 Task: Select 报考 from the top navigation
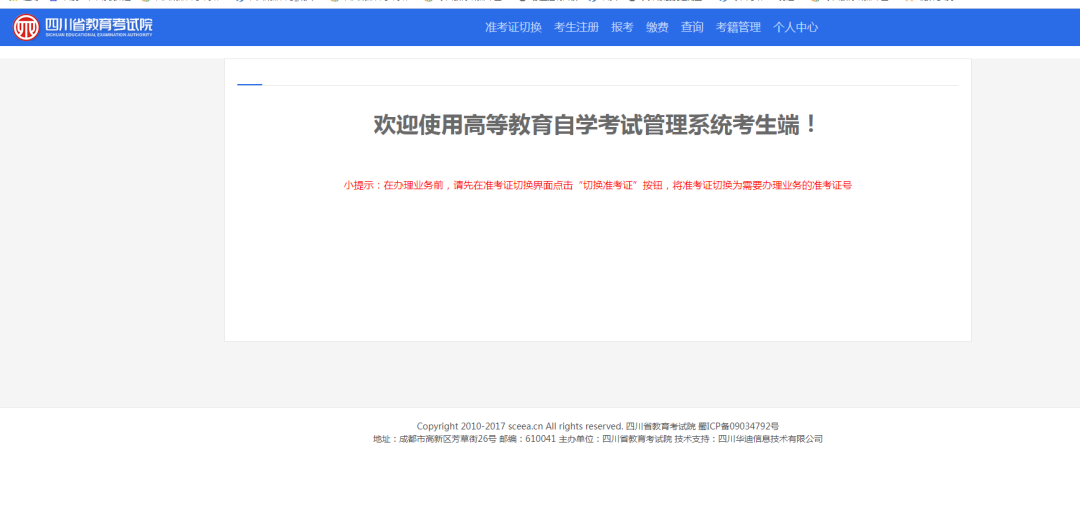(622, 27)
